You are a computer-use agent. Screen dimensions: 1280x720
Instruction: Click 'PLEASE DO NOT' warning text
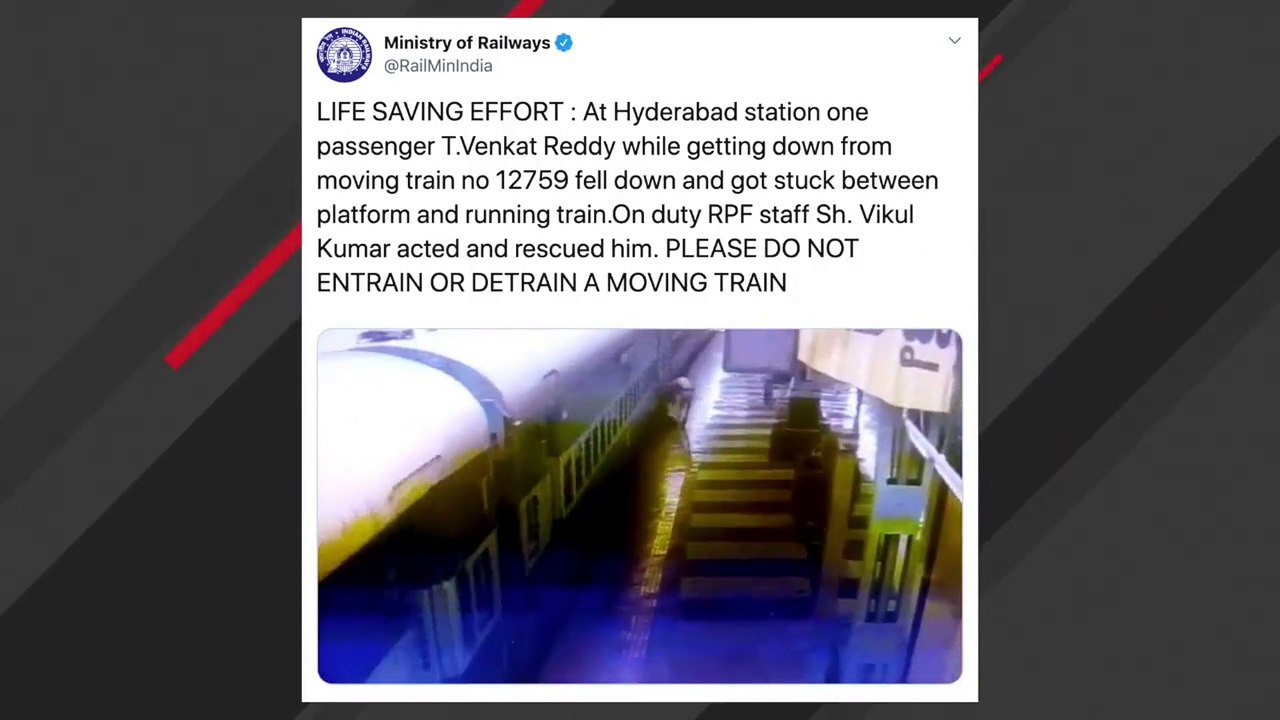pyautogui.click(x=762, y=249)
